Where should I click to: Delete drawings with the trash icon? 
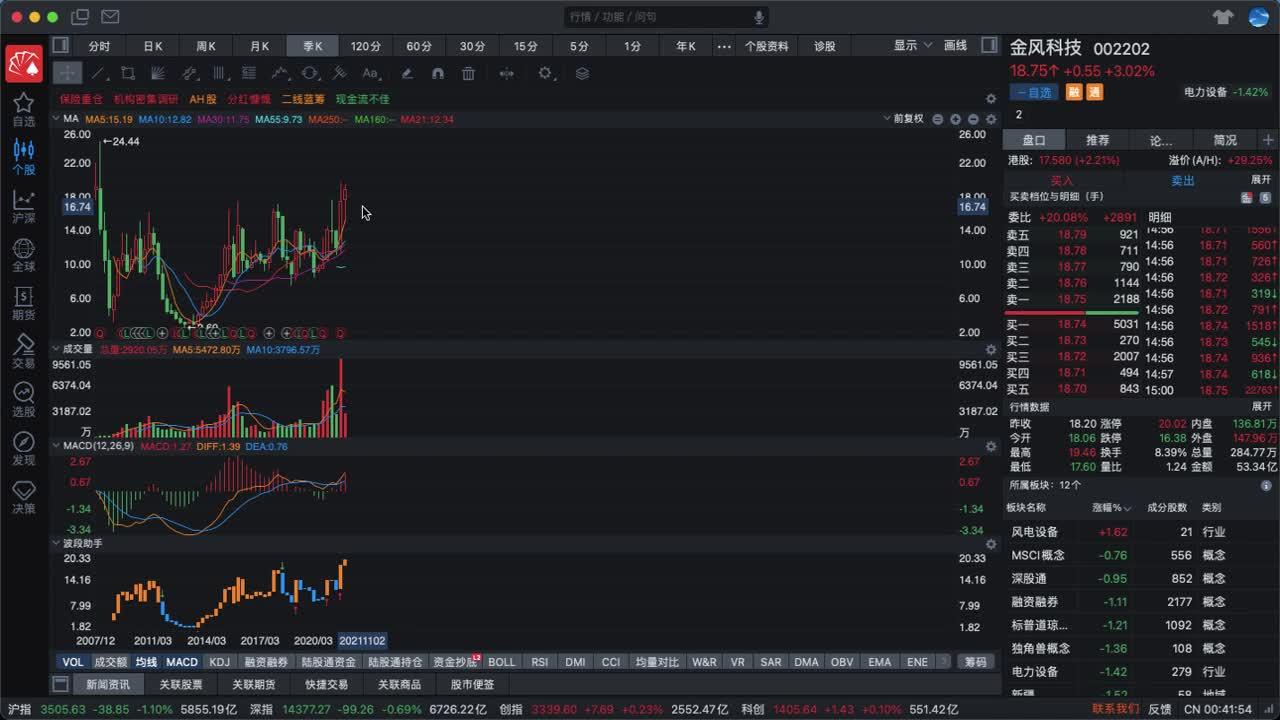pyautogui.click(x=468, y=73)
